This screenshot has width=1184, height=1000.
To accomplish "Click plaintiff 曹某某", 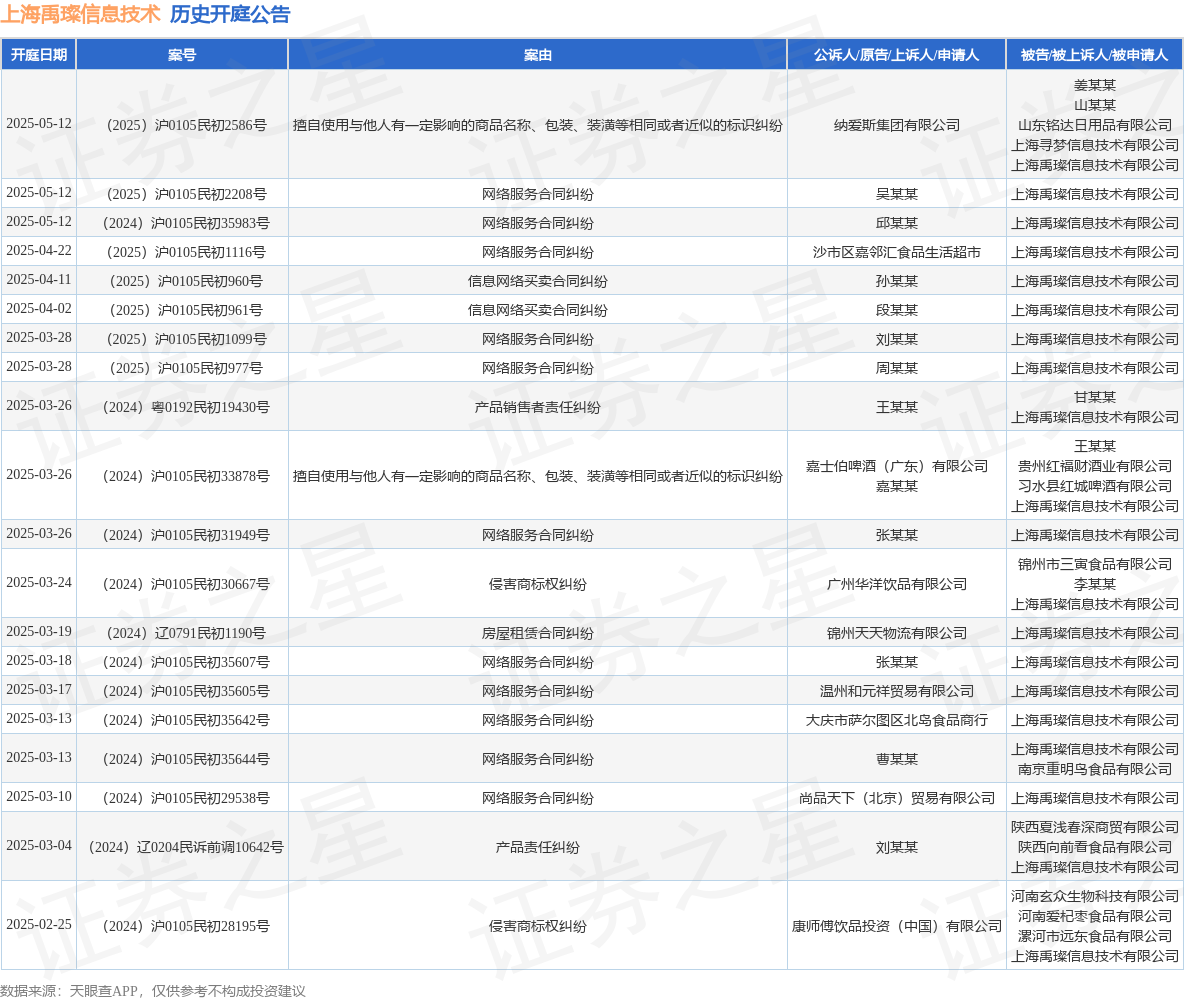I will 896,760.
